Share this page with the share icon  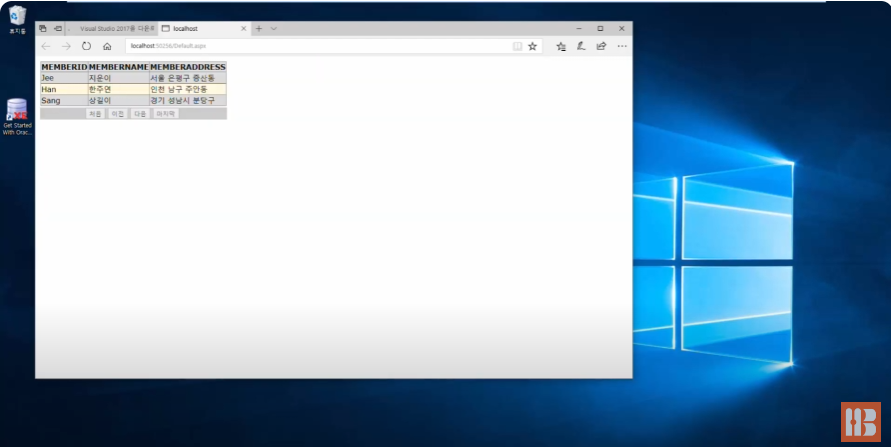(x=601, y=47)
